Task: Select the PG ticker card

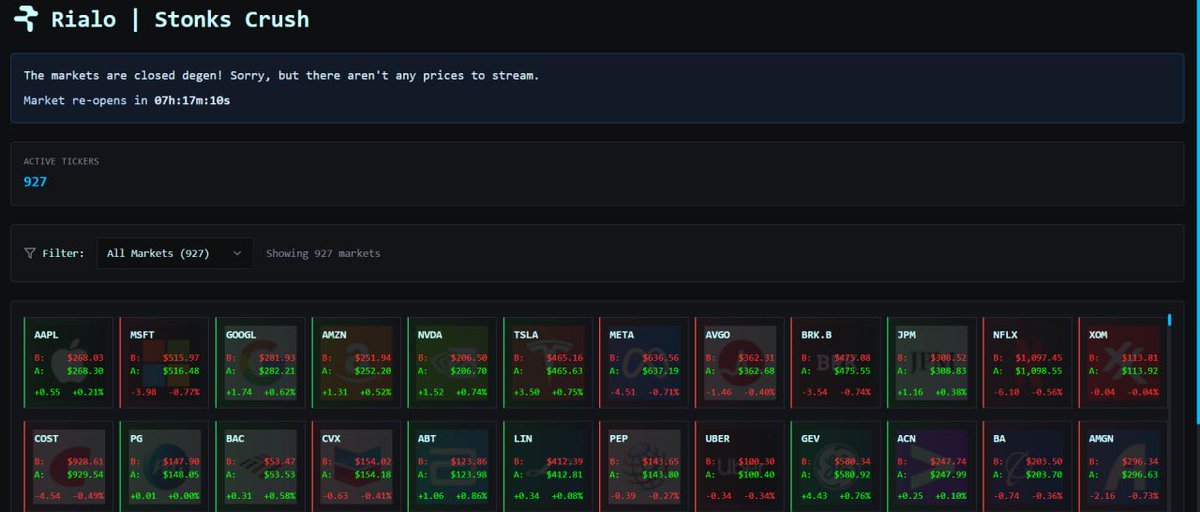Action: pyautogui.click(x=162, y=466)
